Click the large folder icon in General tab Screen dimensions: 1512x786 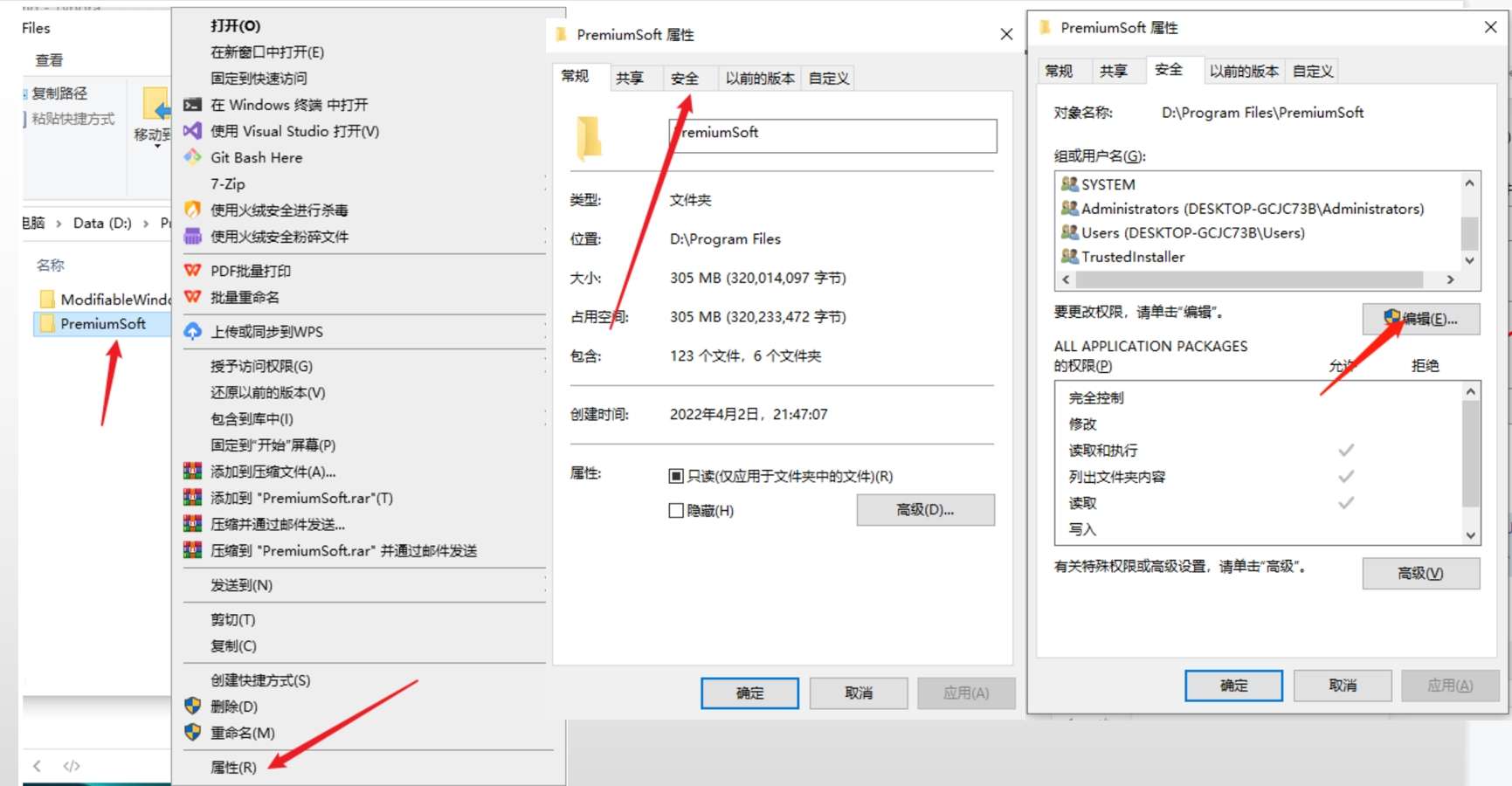[589, 137]
